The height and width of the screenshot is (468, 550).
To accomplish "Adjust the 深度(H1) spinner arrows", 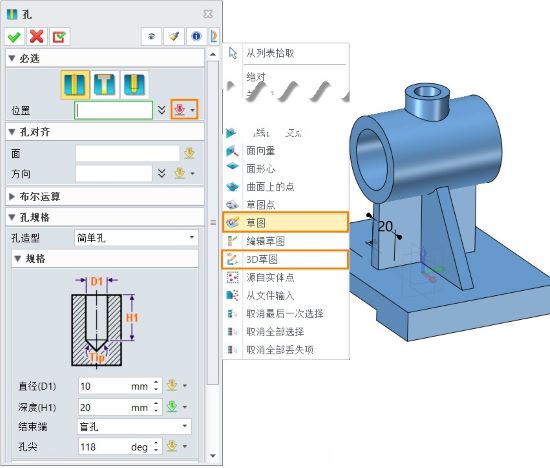I will (156, 407).
